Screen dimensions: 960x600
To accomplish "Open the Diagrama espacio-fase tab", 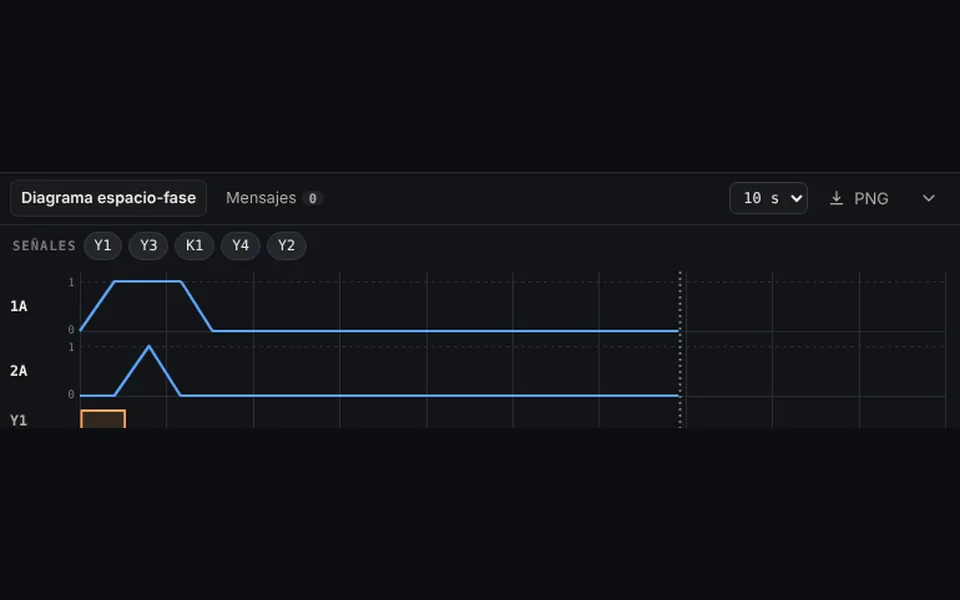I will point(108,198).
